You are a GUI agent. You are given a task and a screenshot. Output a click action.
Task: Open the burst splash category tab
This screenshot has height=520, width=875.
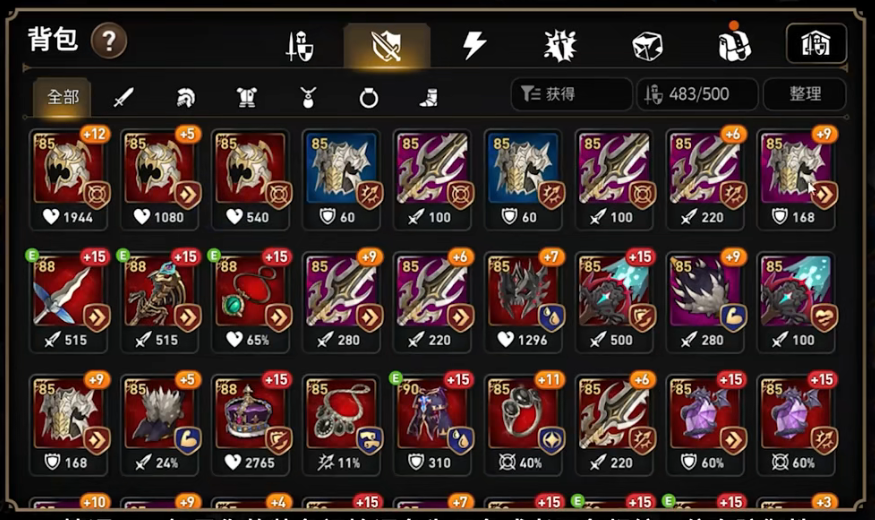(560, 46)
